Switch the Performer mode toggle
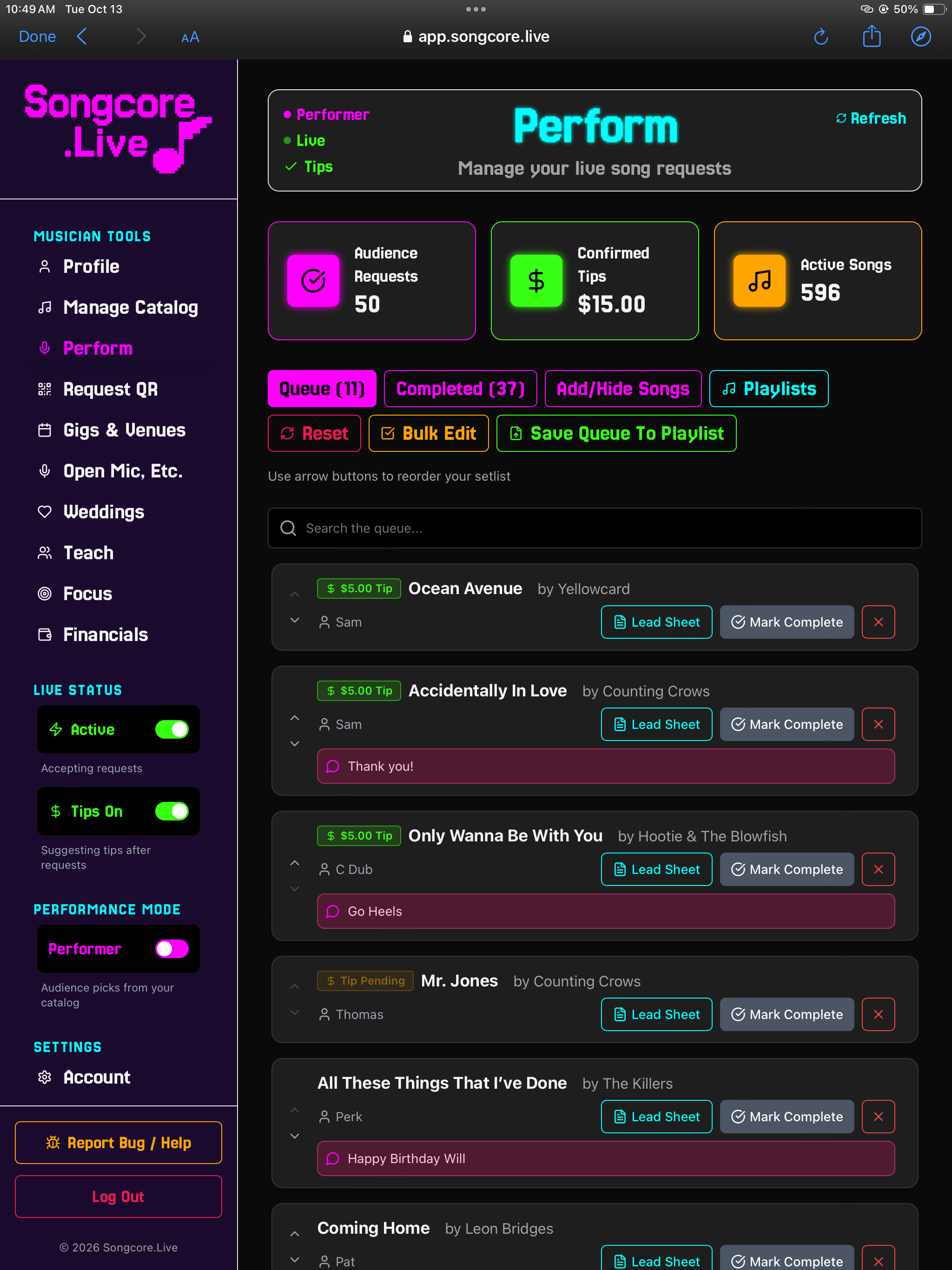952x1270 pixels. (x=172, y=948)
